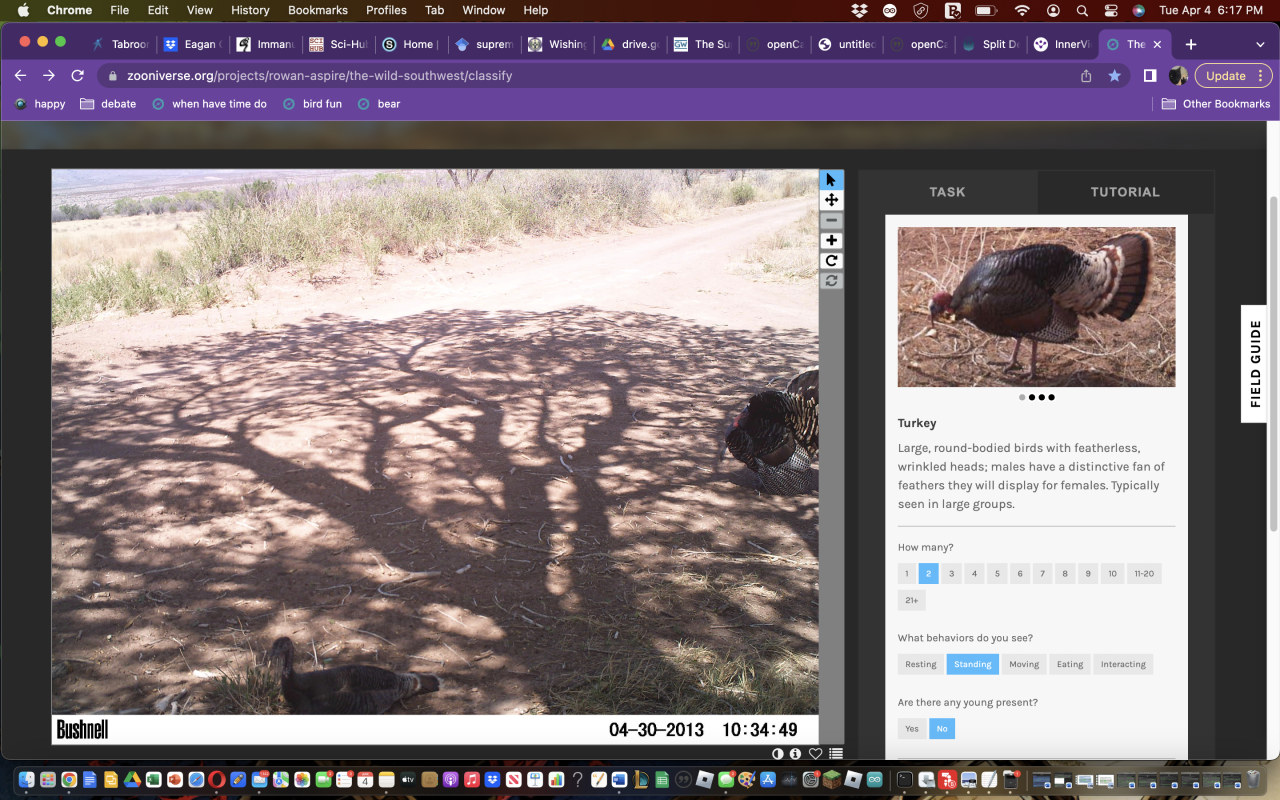Screen dimensions: 1280x800
Task: Choose 21+ for how many animals
Action: [912, 600]
